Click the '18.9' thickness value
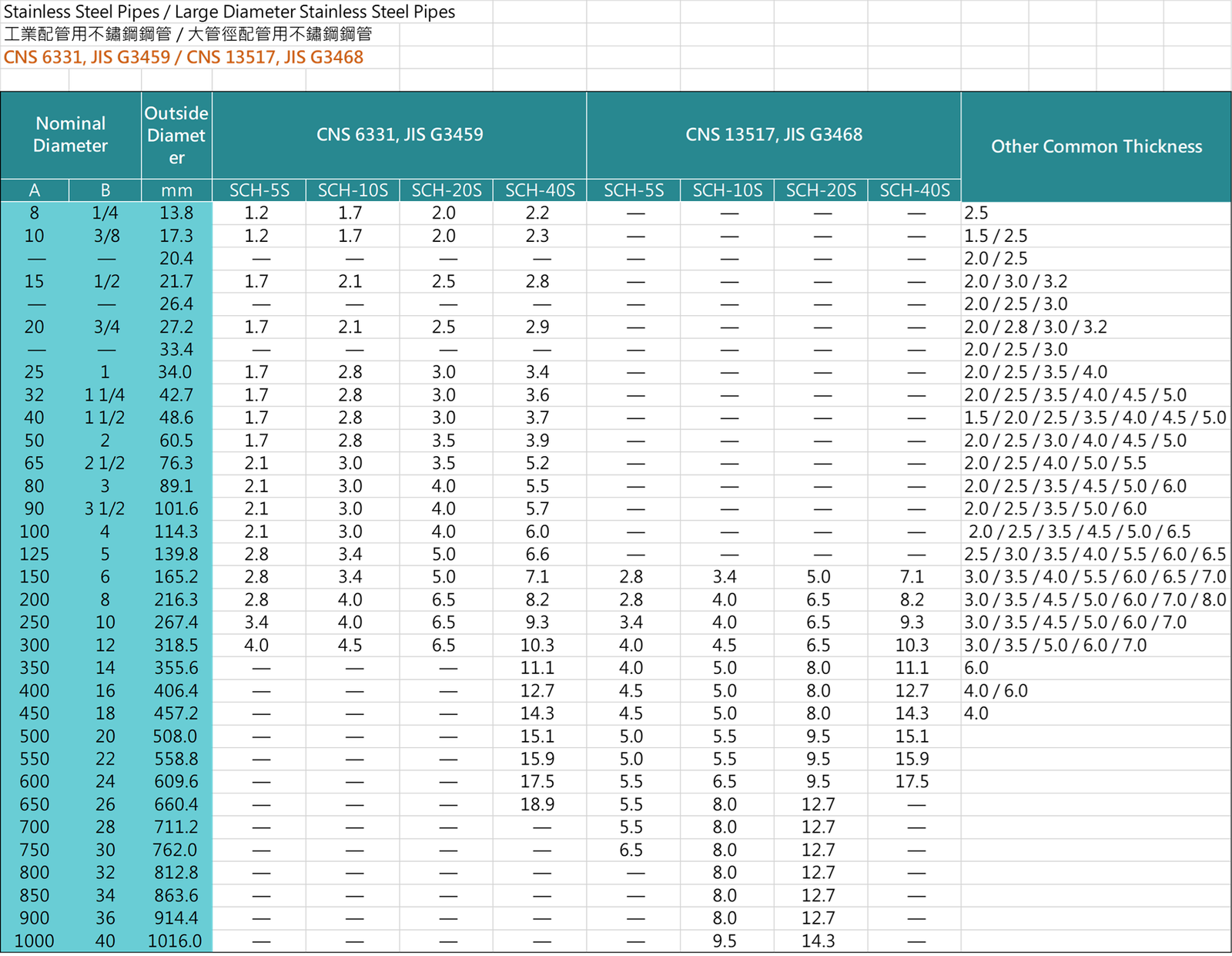The image size is (1232, 956). 537,804
